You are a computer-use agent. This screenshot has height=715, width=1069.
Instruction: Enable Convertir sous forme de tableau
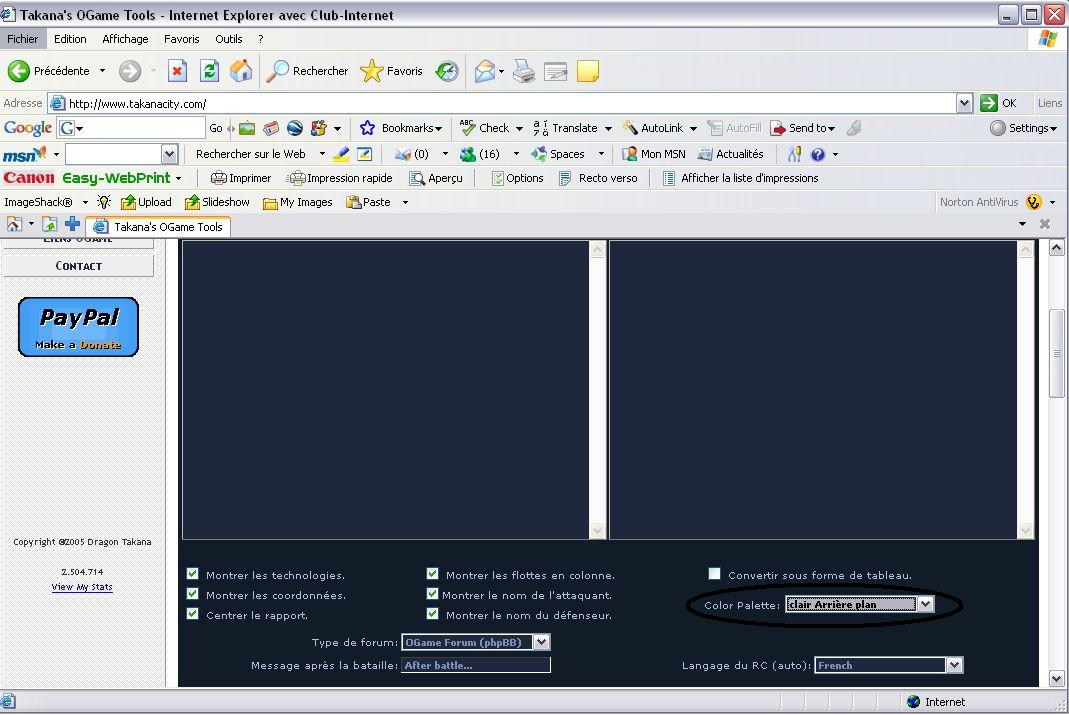pyautogui.click(x=714, y=574)
